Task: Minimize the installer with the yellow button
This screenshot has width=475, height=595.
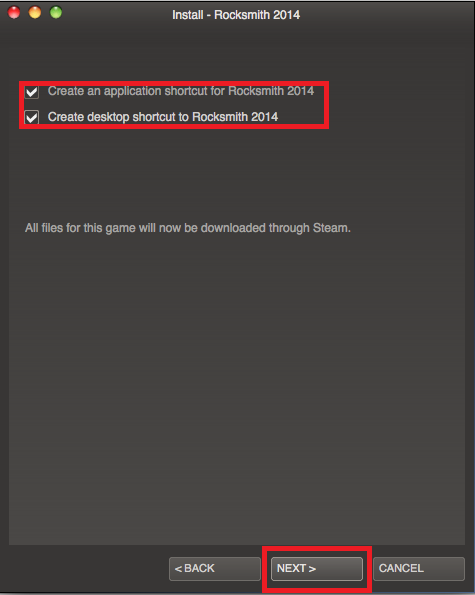Action: (x=35, y=13)
